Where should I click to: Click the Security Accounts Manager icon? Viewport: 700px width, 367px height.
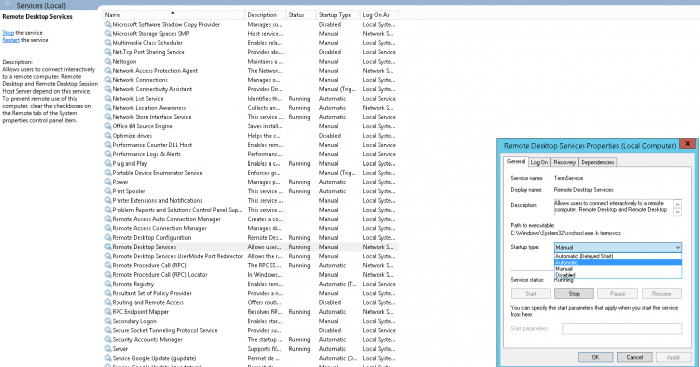(x=108, y=339)
